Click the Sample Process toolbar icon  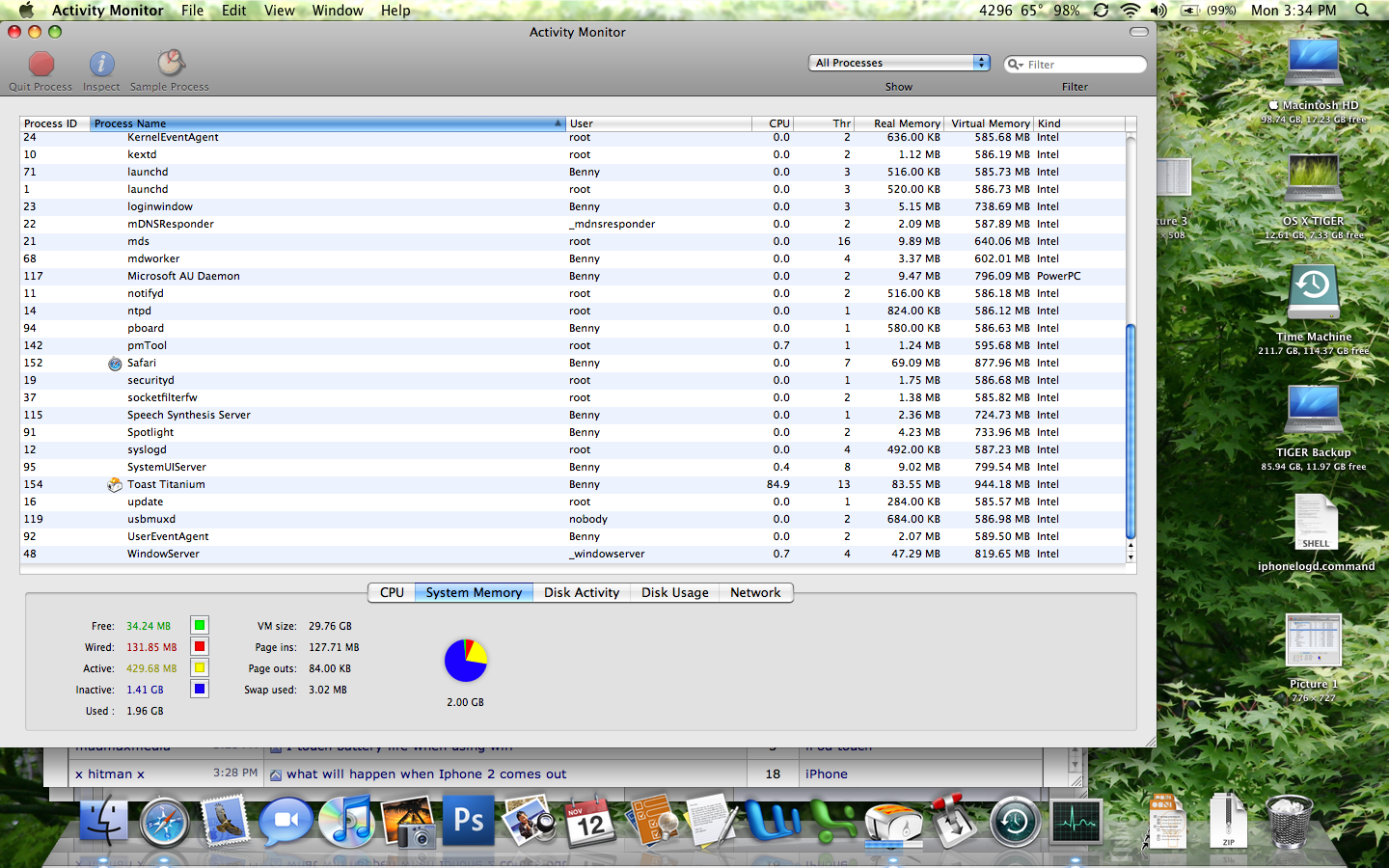[x=171, y=64]
